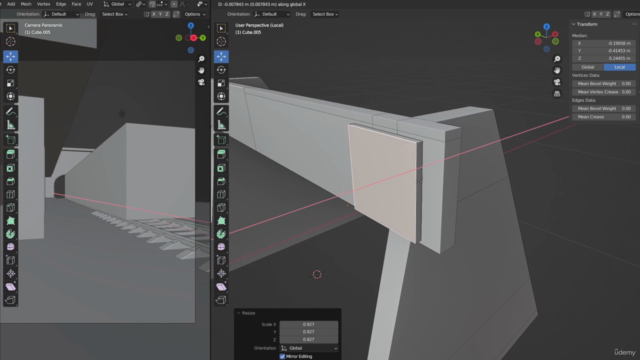This screenshot has height=360, width=640.
Task: Toggle X mirror in right viewport header
Action: 594,14
